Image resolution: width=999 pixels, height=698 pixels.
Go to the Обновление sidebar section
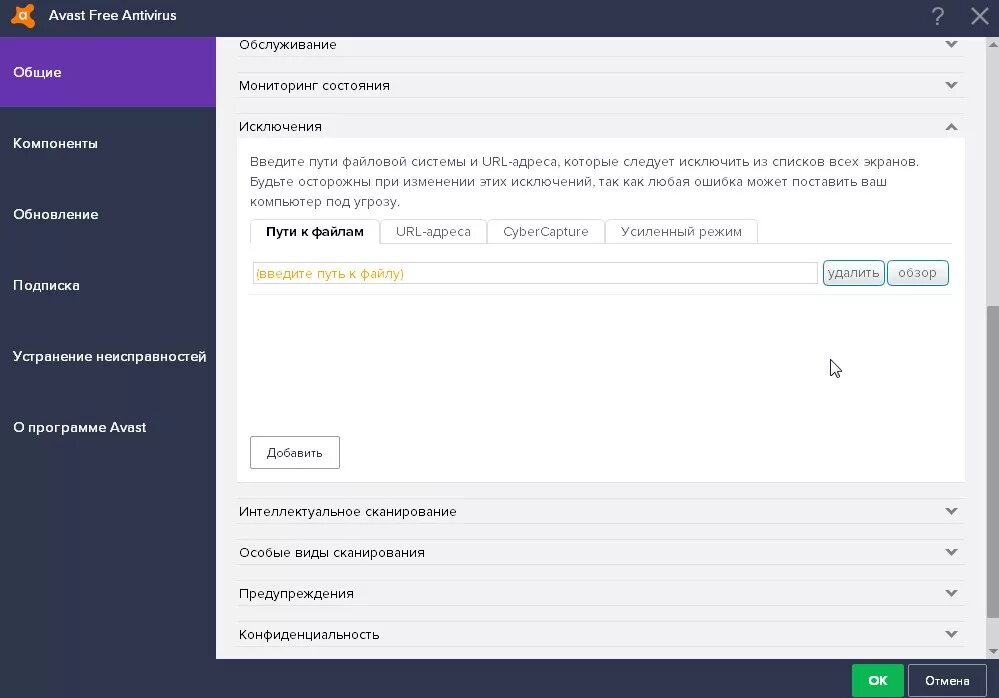[108, 215]
